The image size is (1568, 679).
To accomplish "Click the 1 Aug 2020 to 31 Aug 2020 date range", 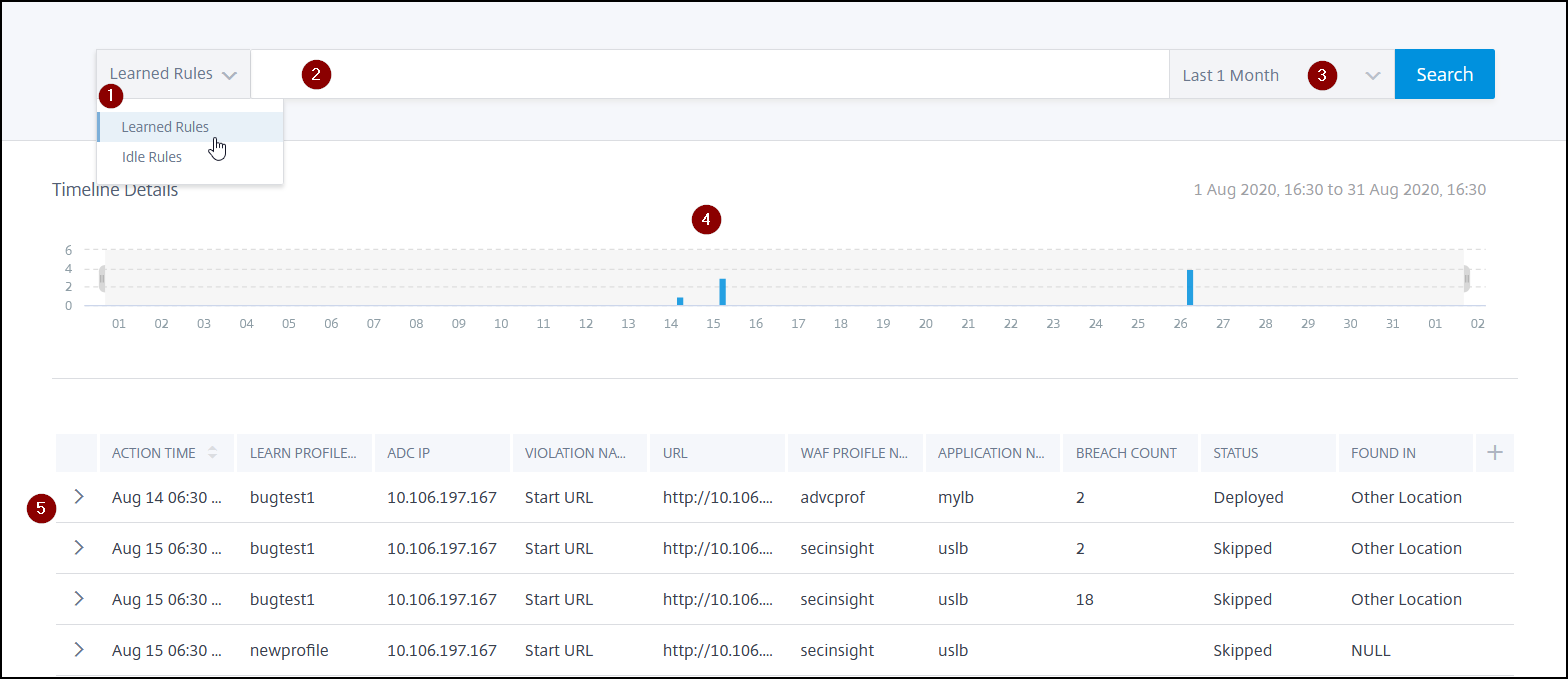I will point(1340,190).
